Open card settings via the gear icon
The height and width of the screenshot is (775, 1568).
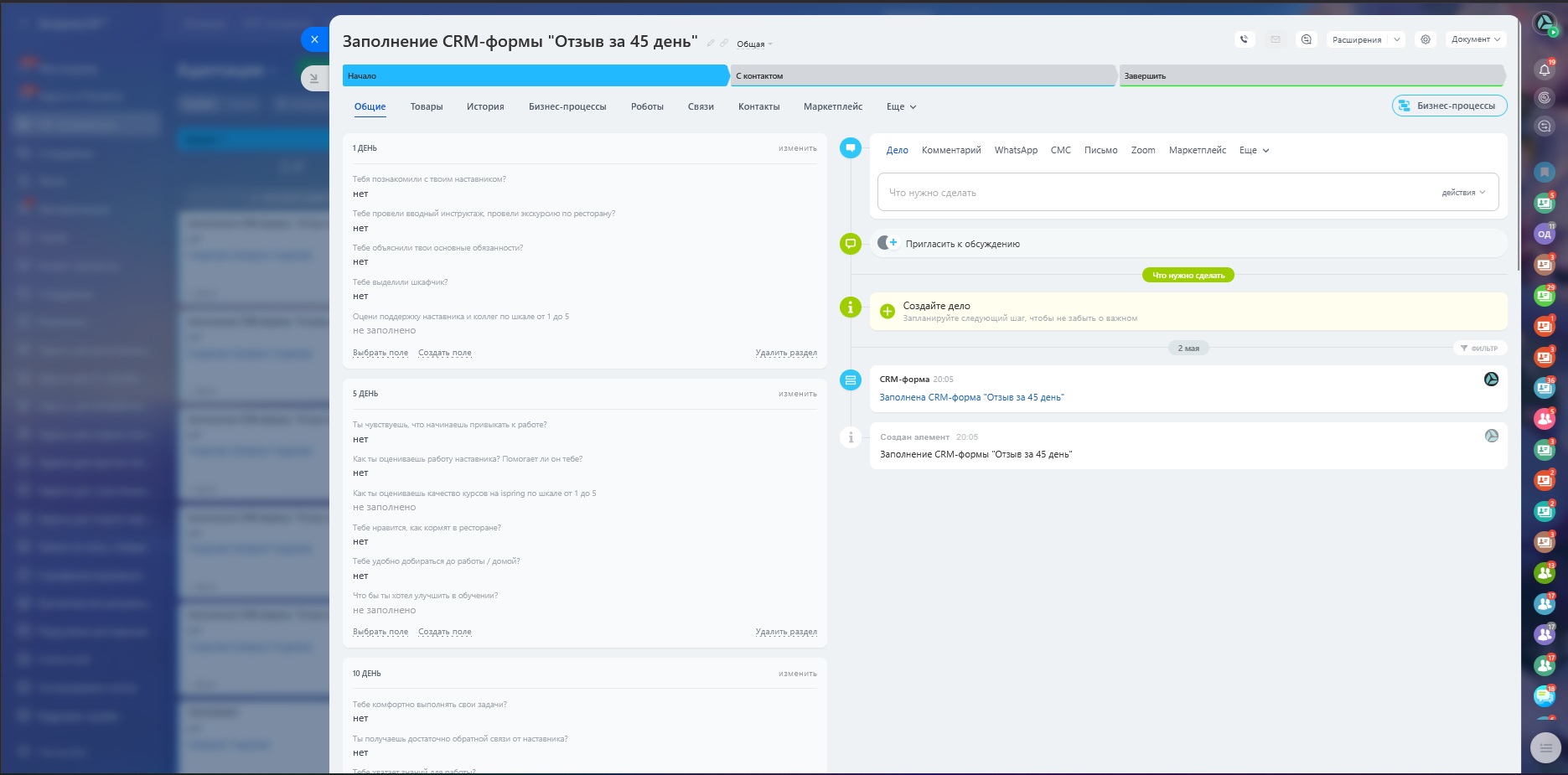click(x=1426, y=39)
